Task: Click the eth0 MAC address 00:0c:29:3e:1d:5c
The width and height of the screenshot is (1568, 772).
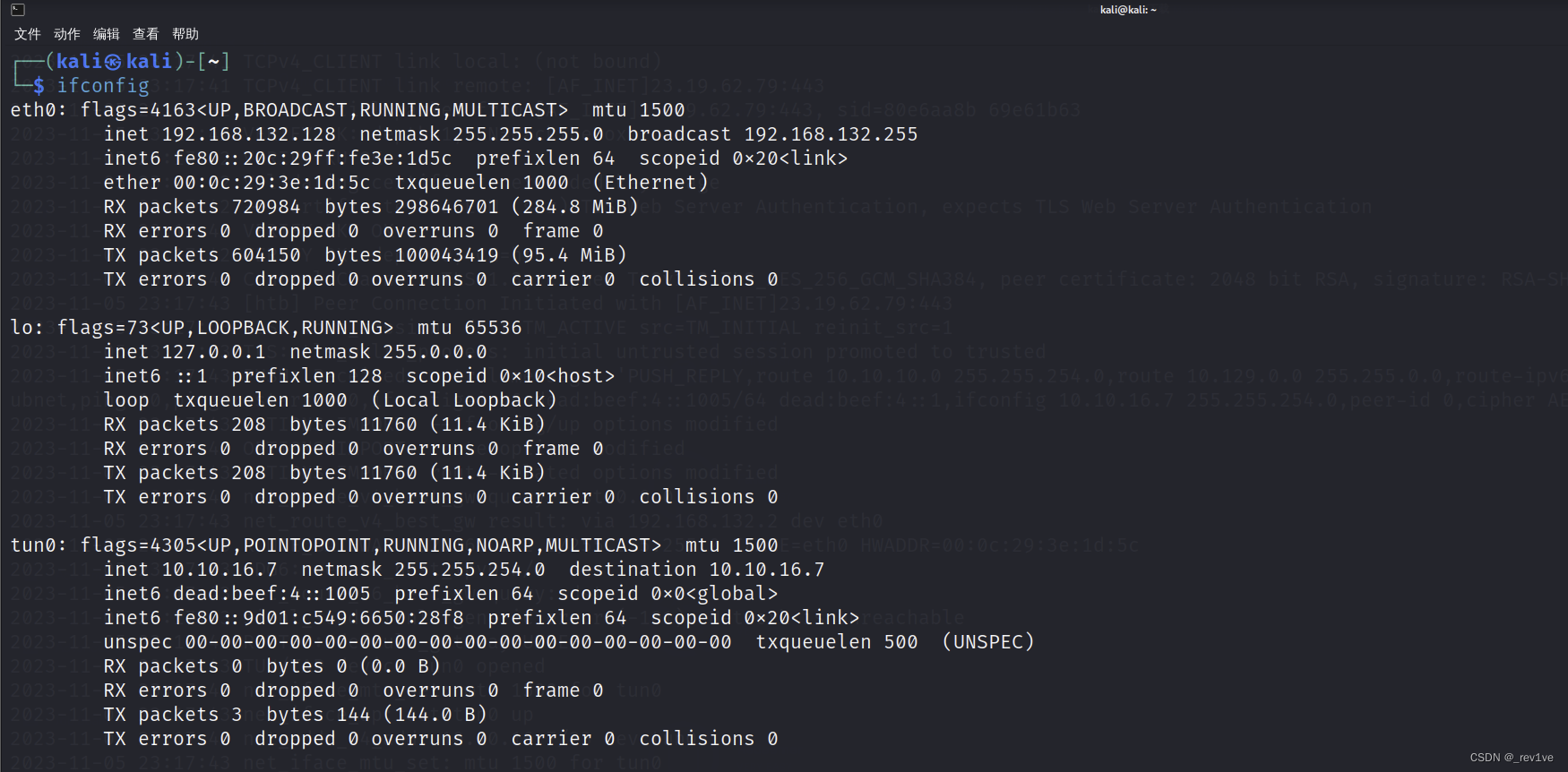Action: [x=271, y=183]
